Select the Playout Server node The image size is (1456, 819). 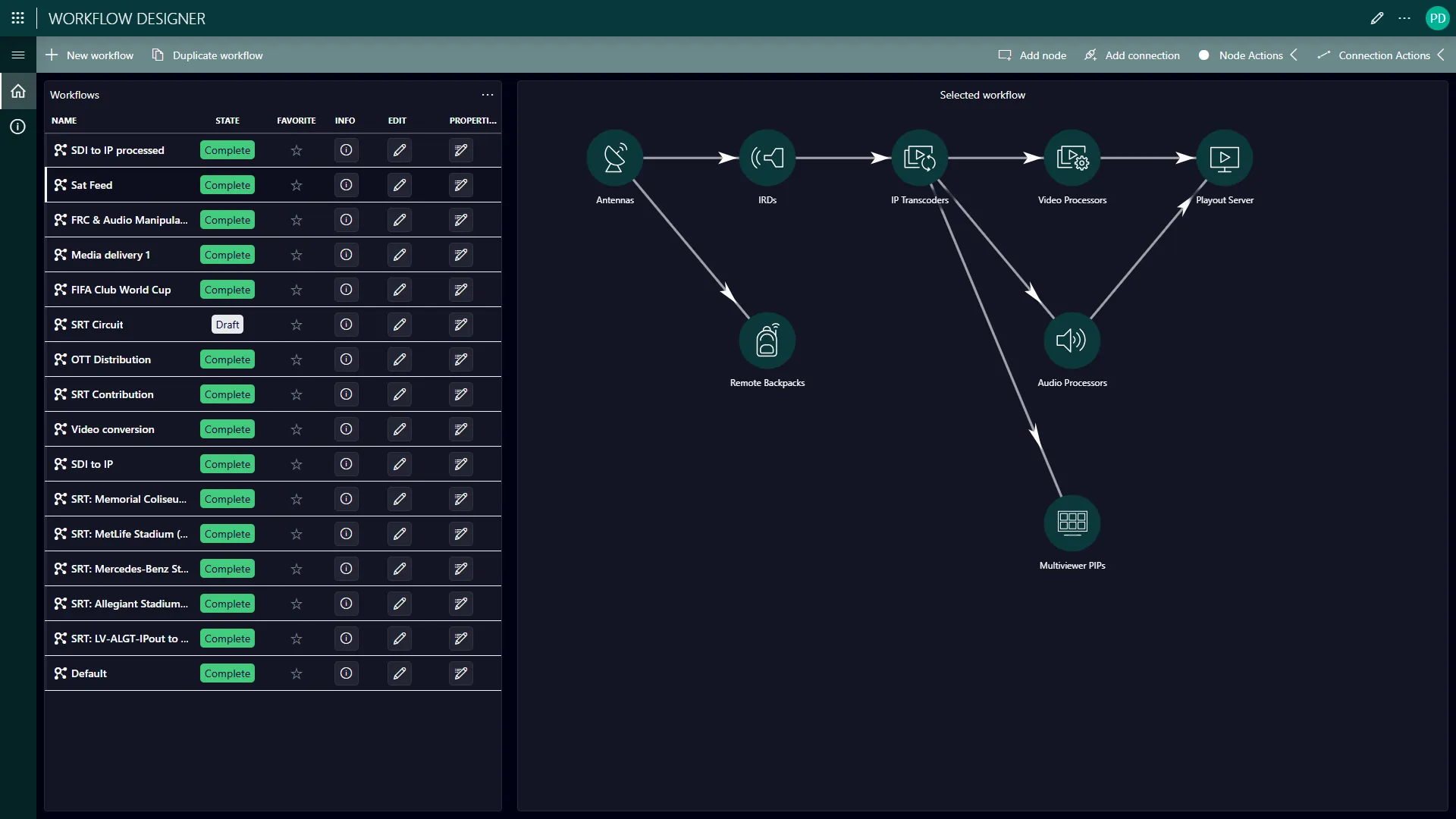pos(1225,158)
